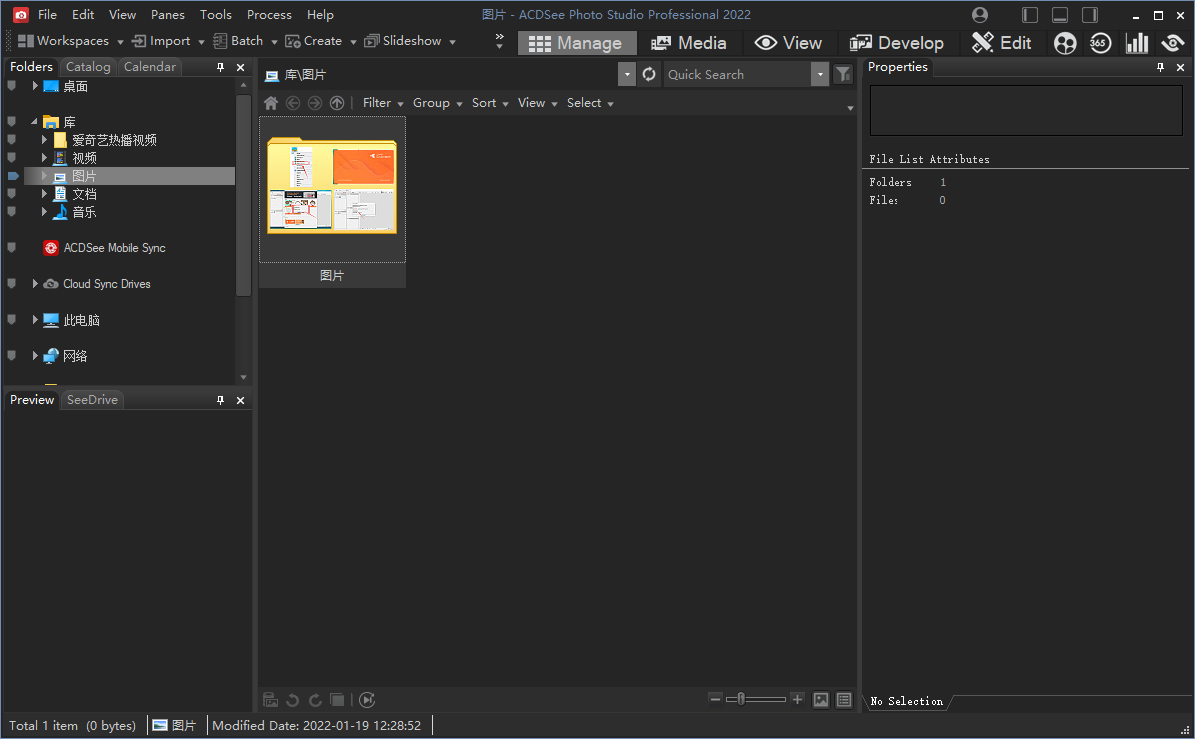Open the Filter dropdown
This screenshot has height=739, width=1195.
pos(381,102)
